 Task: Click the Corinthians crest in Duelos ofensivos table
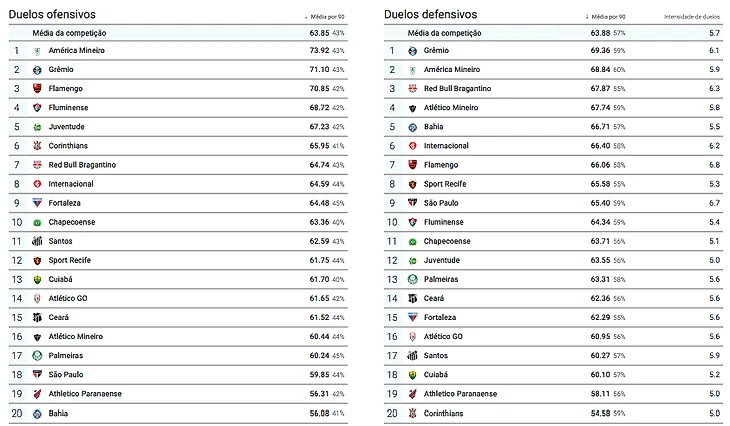(x=37, y=146)
